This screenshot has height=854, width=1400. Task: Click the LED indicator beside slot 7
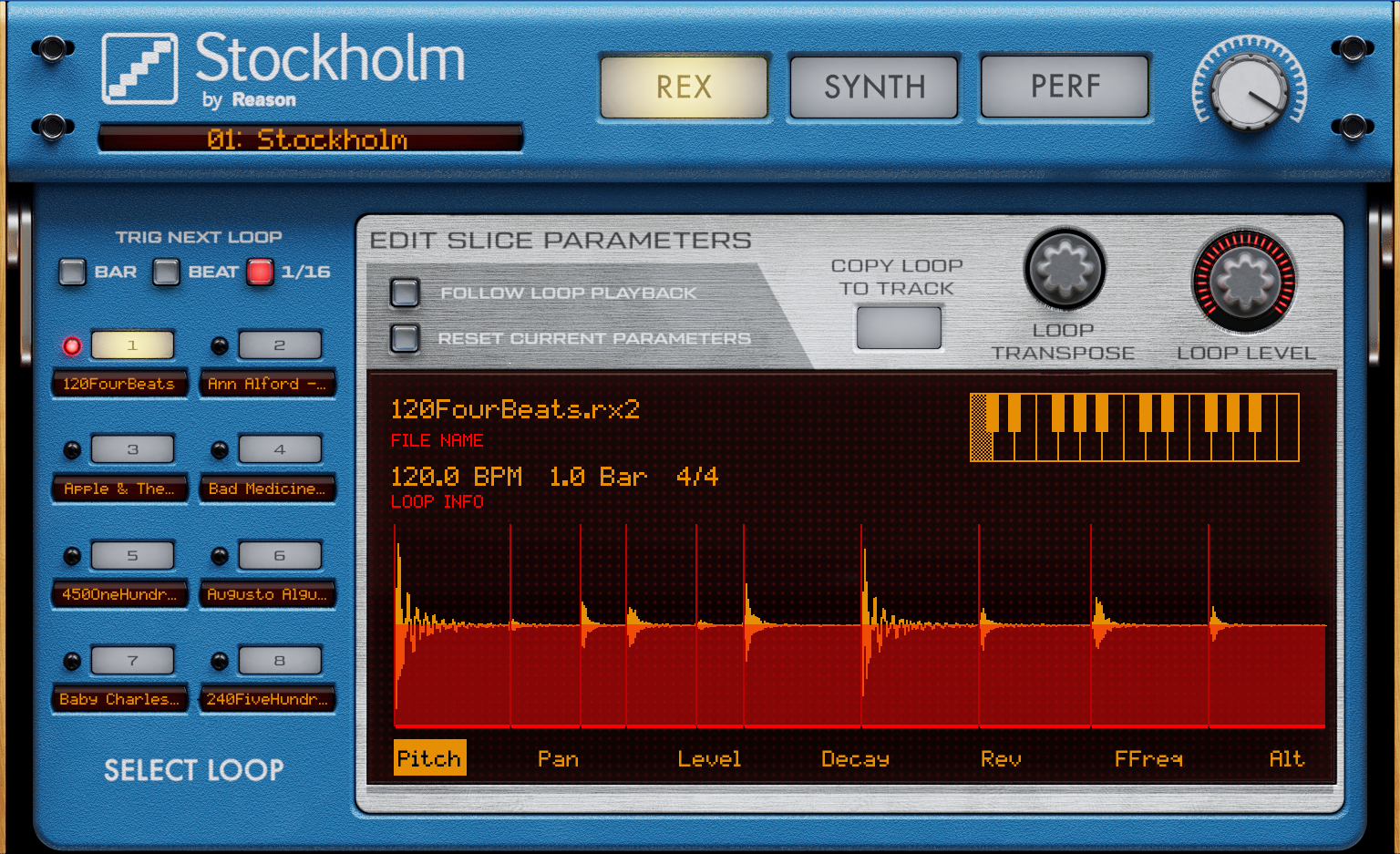click(x=72, y=661)
